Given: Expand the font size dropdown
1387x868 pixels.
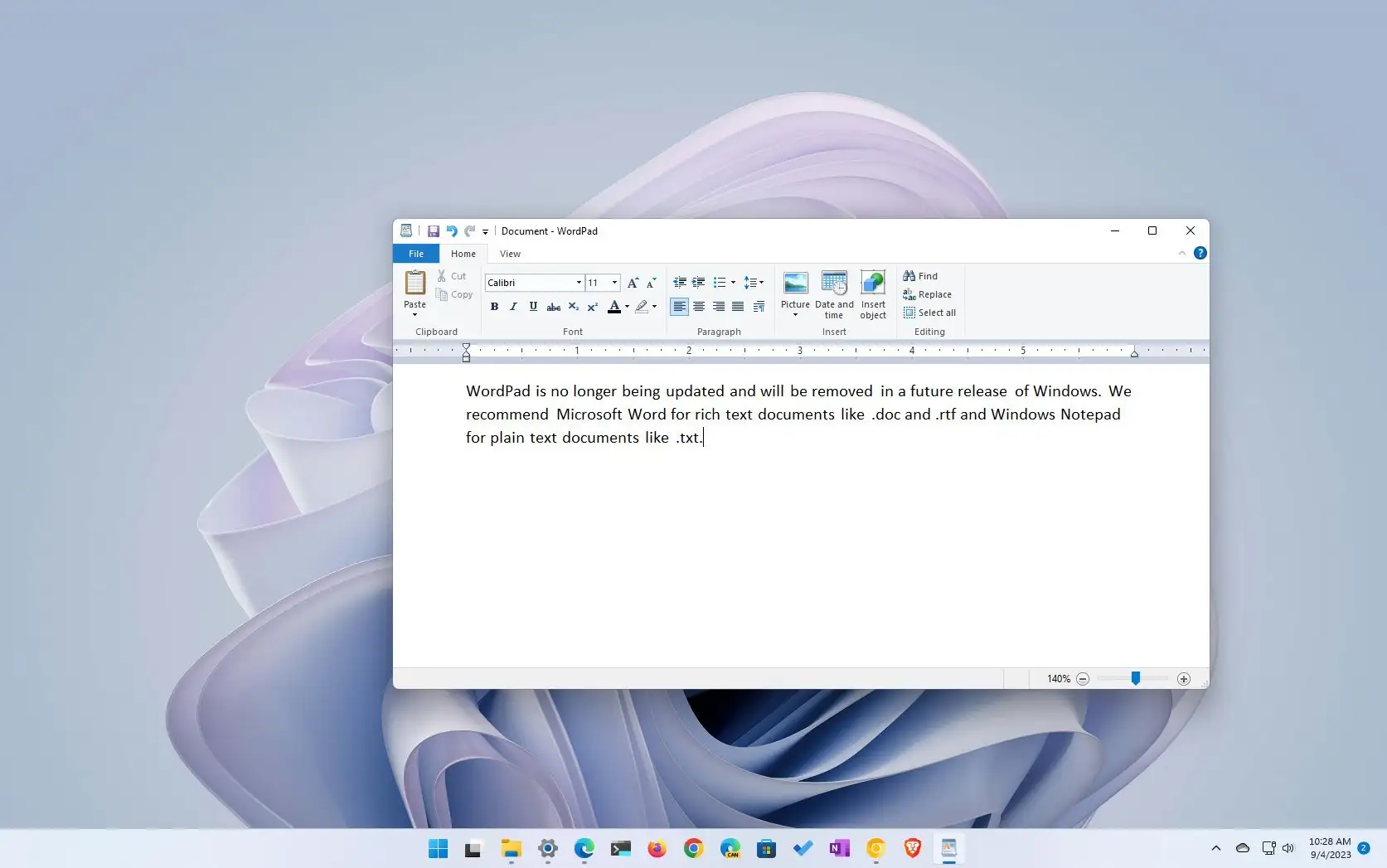Looking at the screenshot, I should point(614,283).
